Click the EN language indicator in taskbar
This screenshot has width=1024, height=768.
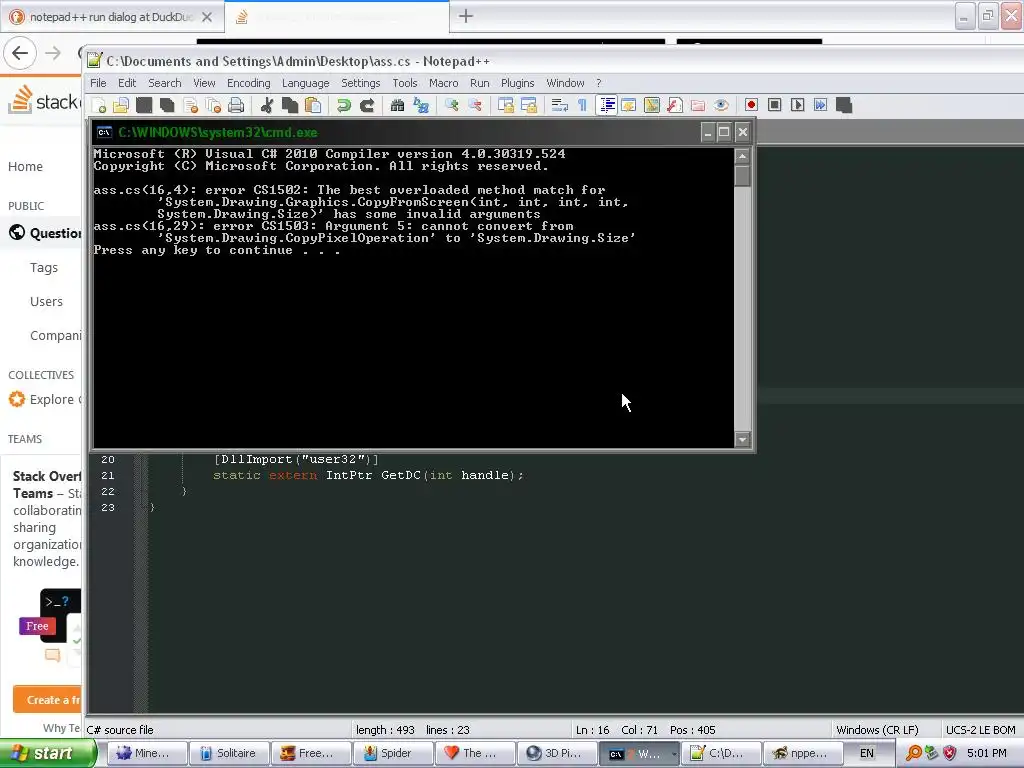(x=867, y=754)
